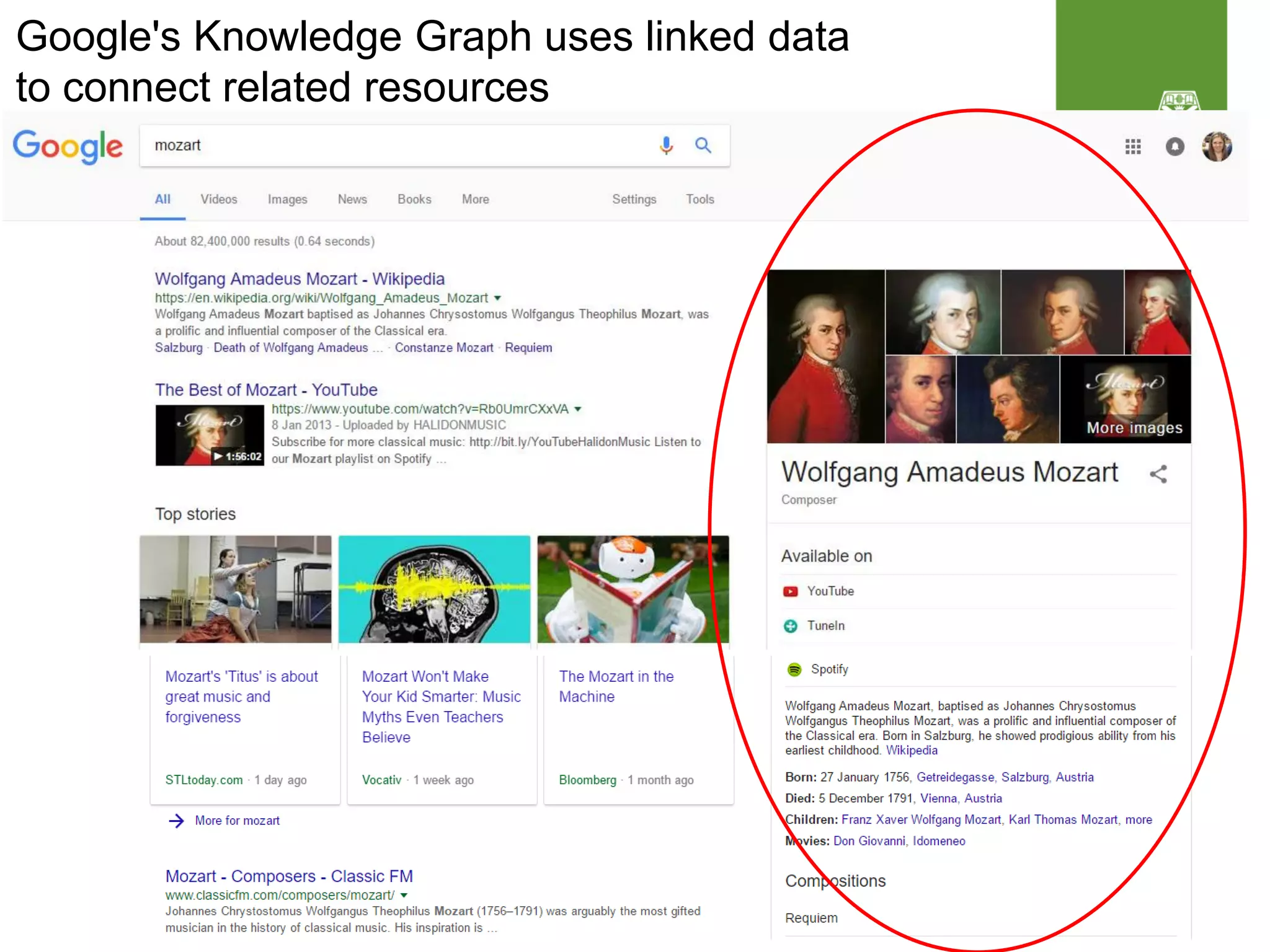Expand the arrow next to the YouTube URL
The image size is (1270, 952).
coord(577,409)
